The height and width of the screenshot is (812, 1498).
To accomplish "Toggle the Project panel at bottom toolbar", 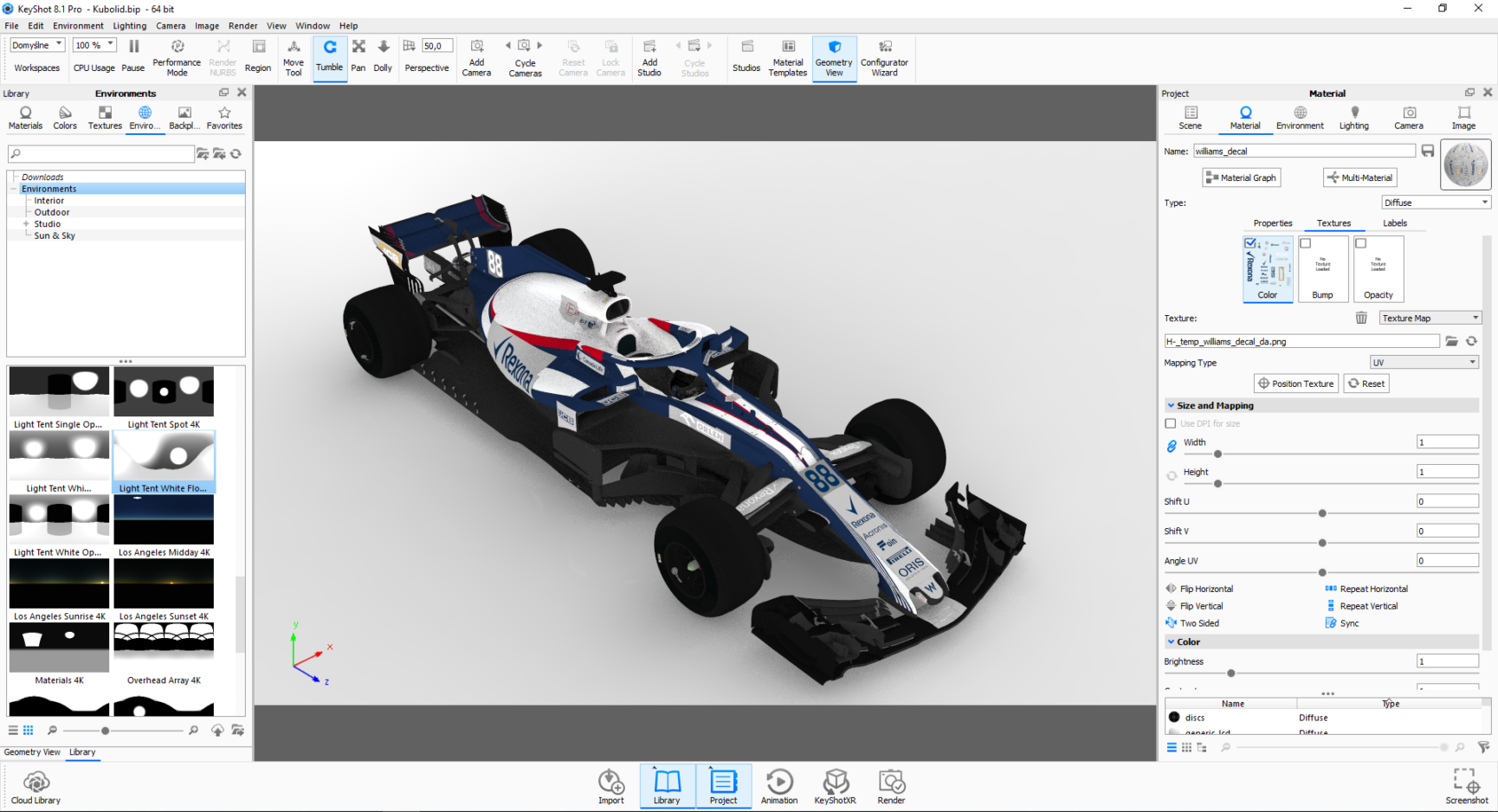I will point(723,787).
